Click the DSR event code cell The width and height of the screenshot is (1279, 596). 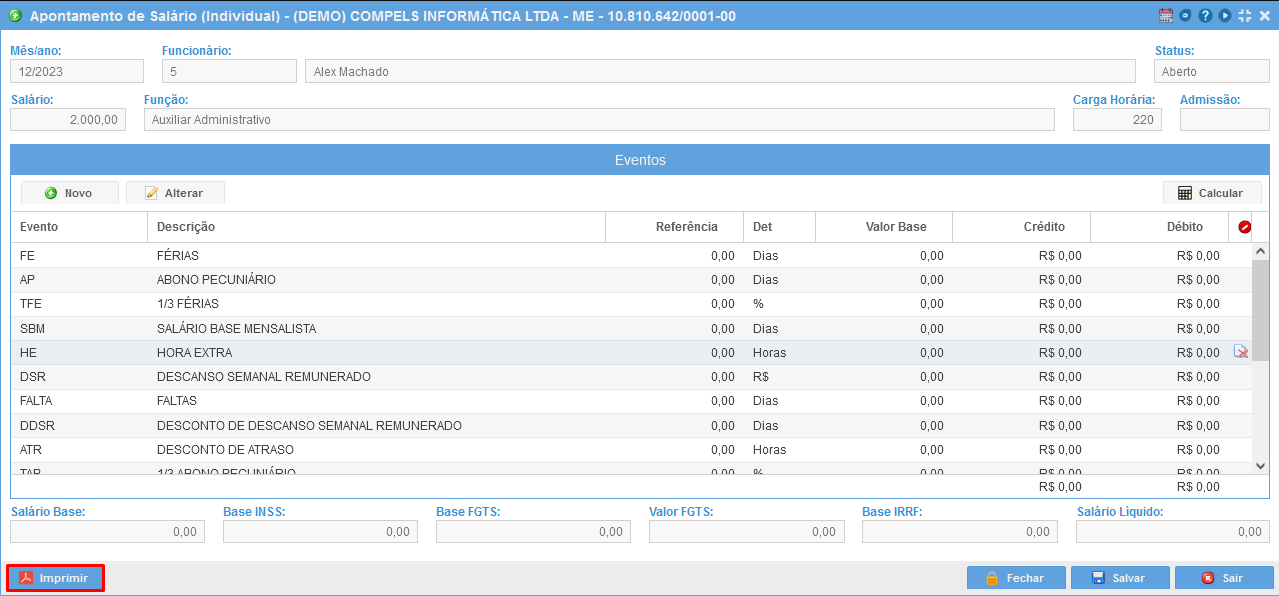click(79, 376)
